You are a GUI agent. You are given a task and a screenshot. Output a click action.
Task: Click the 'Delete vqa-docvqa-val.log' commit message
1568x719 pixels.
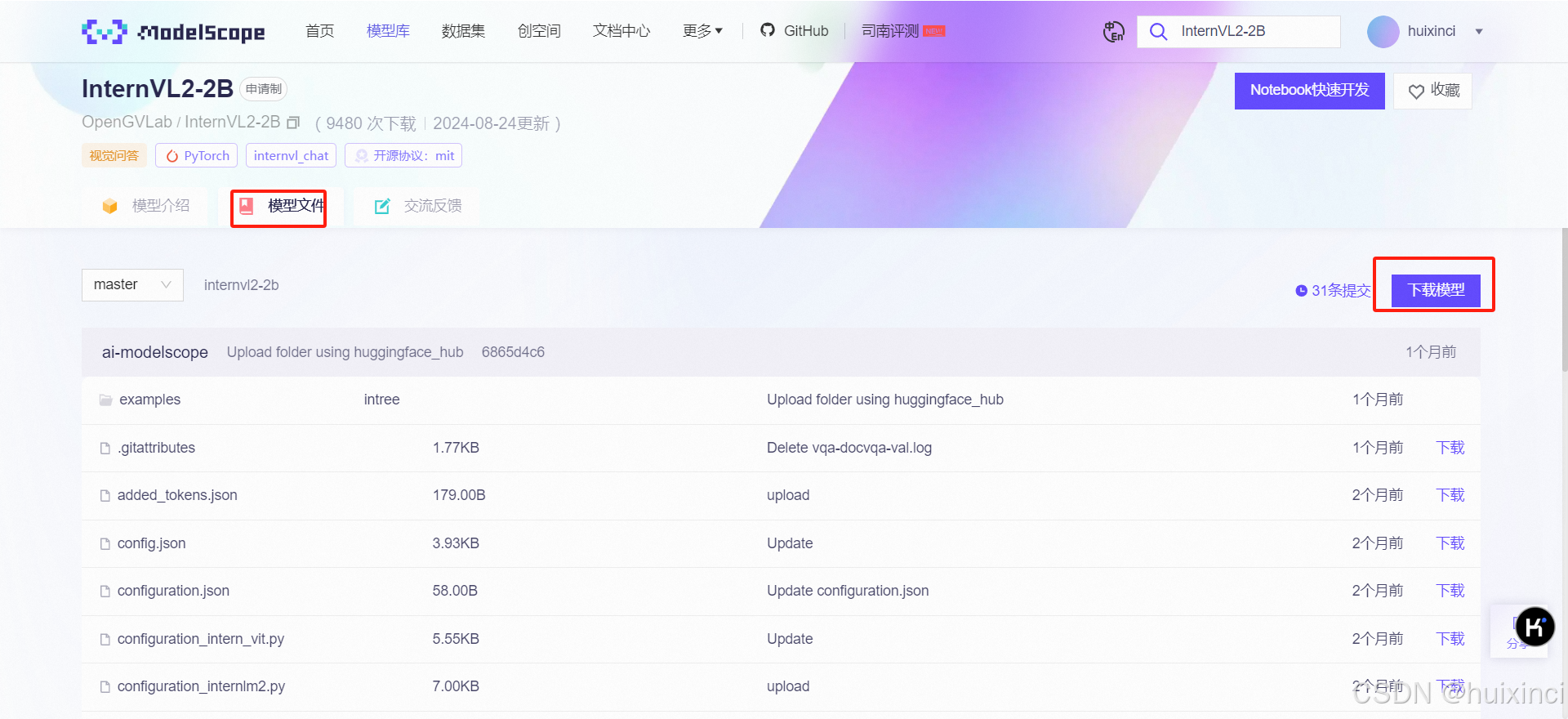849,448
